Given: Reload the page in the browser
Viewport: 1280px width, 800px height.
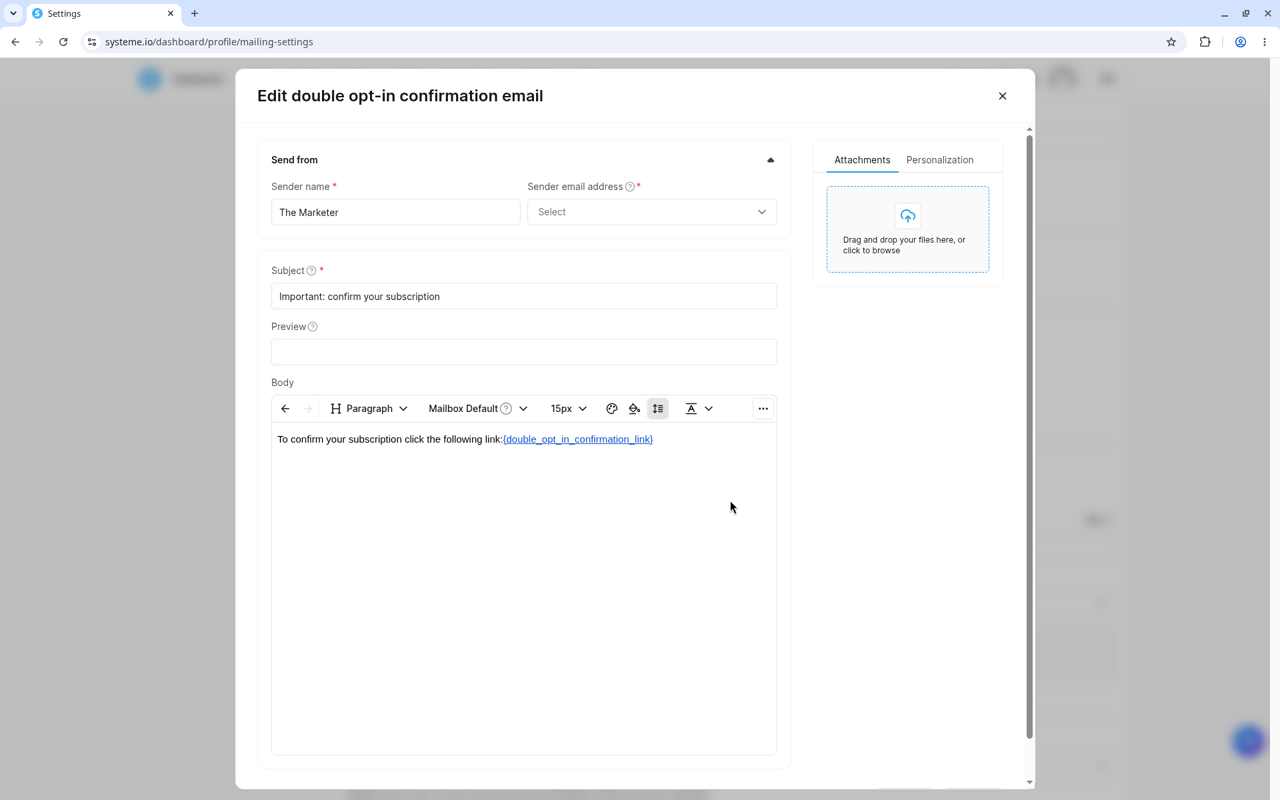Looking at the screenshot, I should click(x=63, y=42).
